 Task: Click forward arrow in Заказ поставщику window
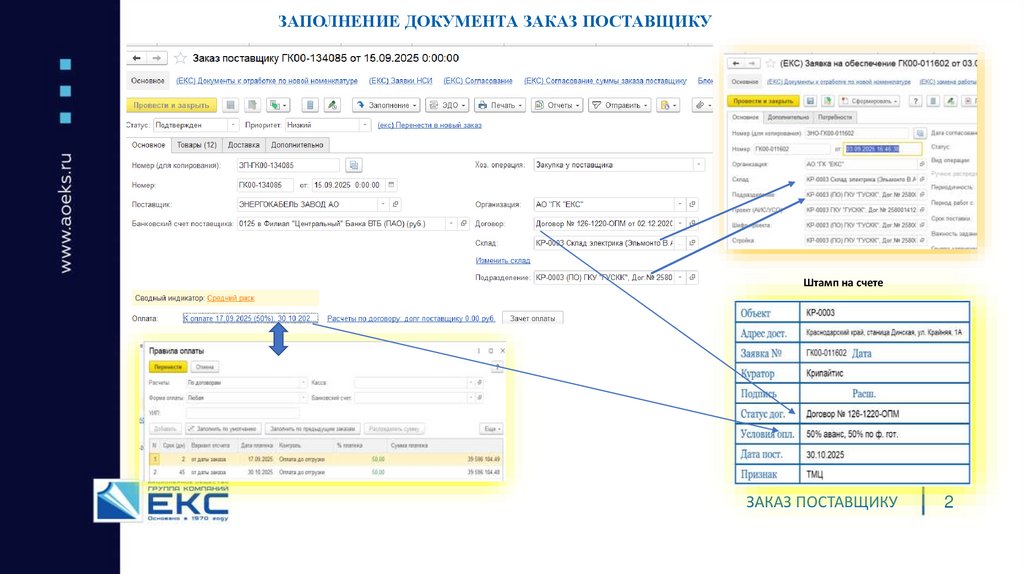coord(157,58)
